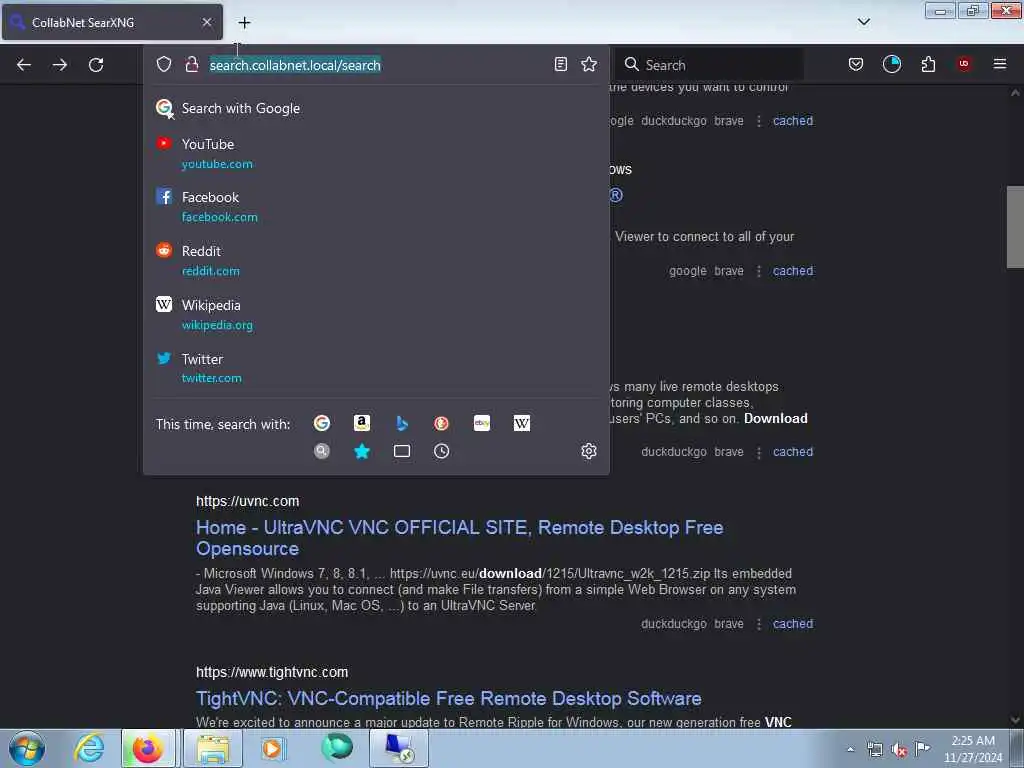1024x768 pixels.
Task: Open the Pocket save icon
Action: [x=856, y=64]
